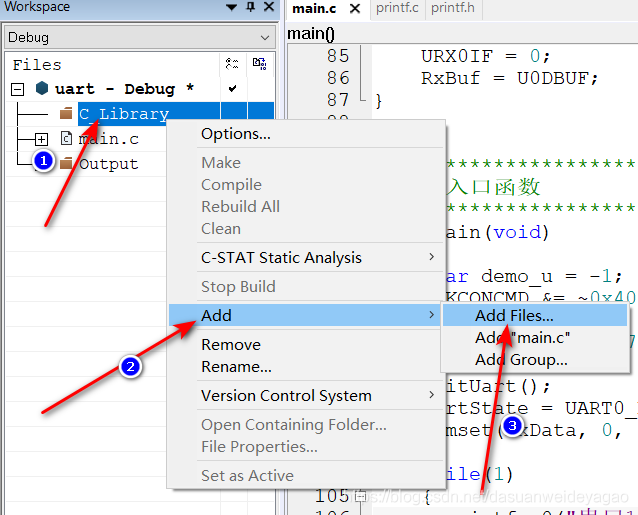Image resolution: width=638 pixels, height=515 pixels.
Task: Open the Debug configuration combo box
Action: click(x=140, y=37)
